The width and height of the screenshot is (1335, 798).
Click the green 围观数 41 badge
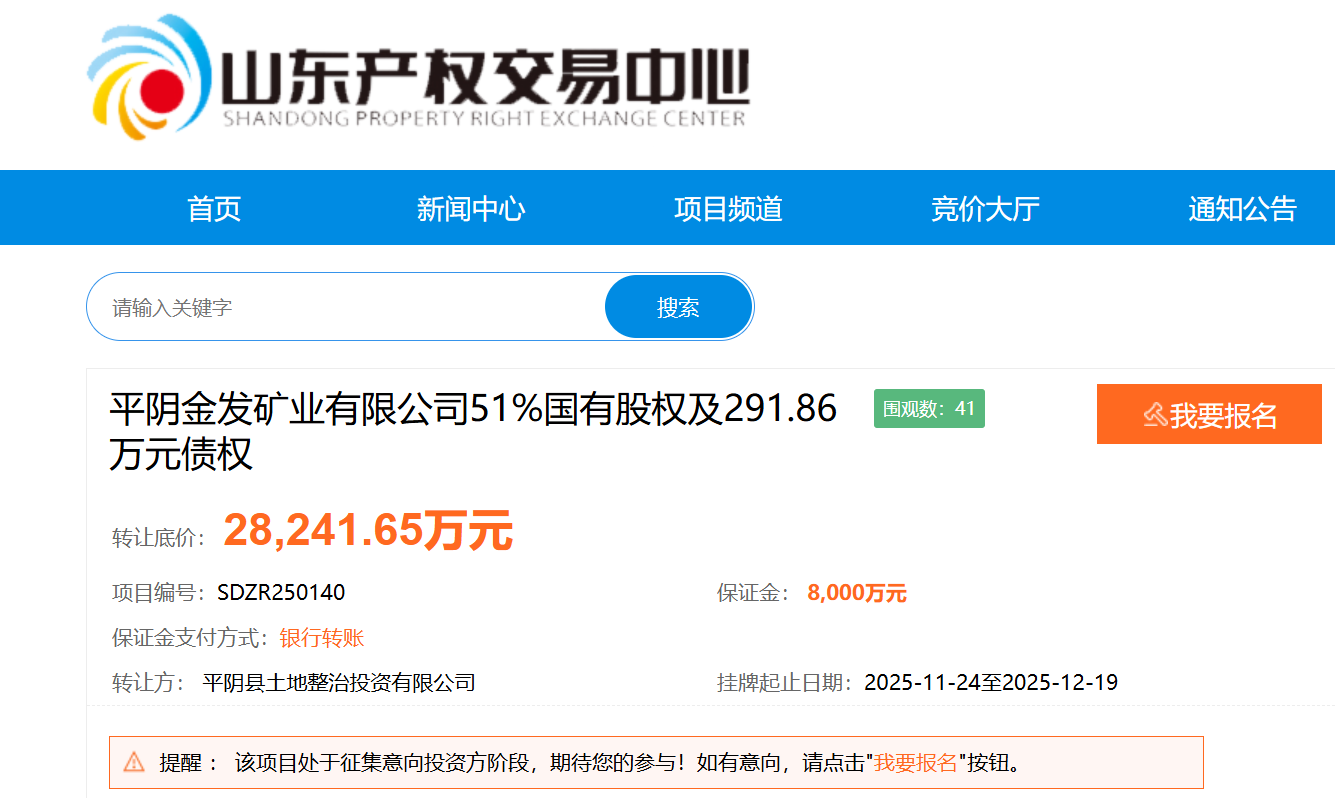click(x=929, y=408)
